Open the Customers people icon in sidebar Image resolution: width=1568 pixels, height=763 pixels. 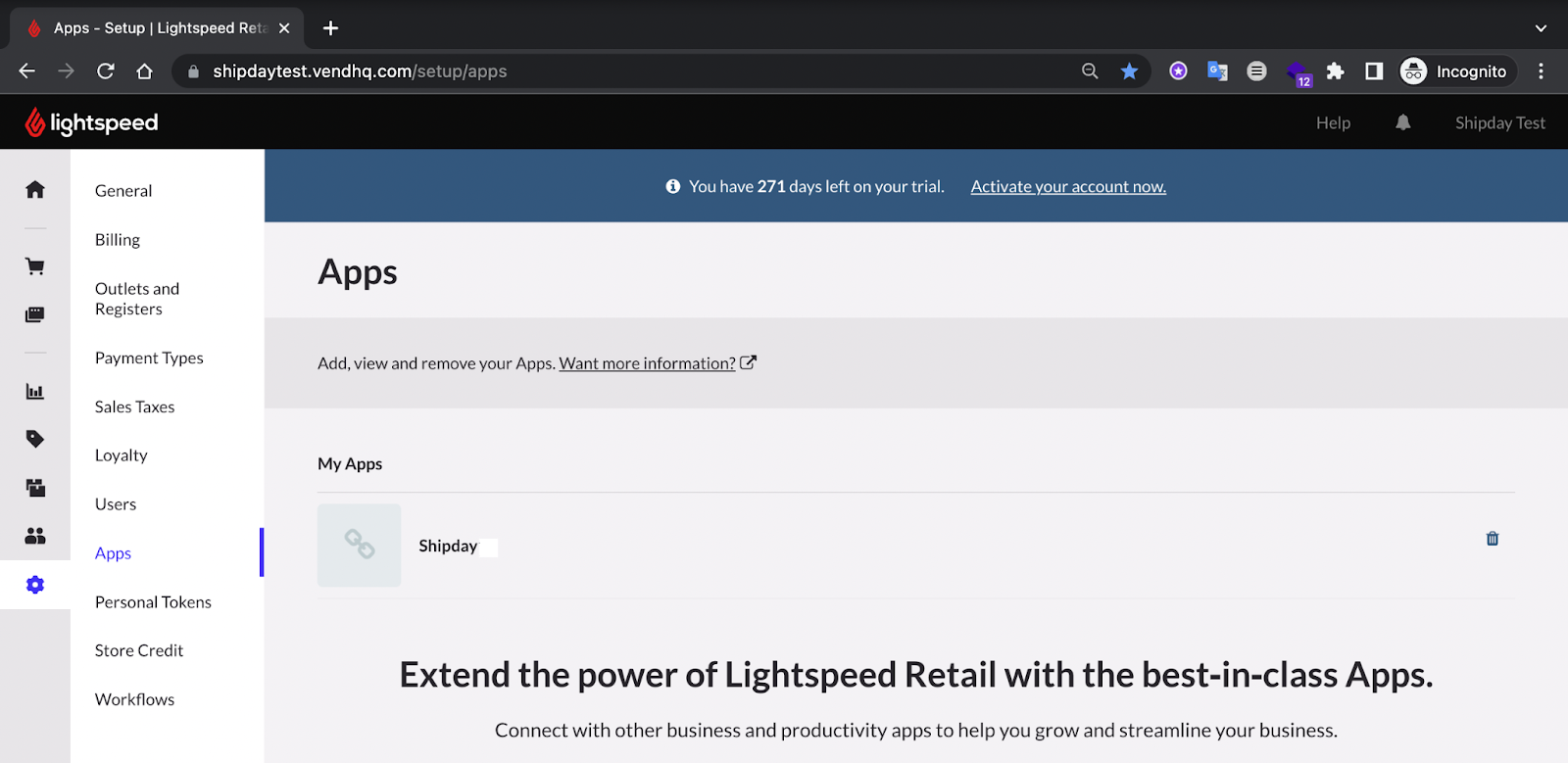35,536
